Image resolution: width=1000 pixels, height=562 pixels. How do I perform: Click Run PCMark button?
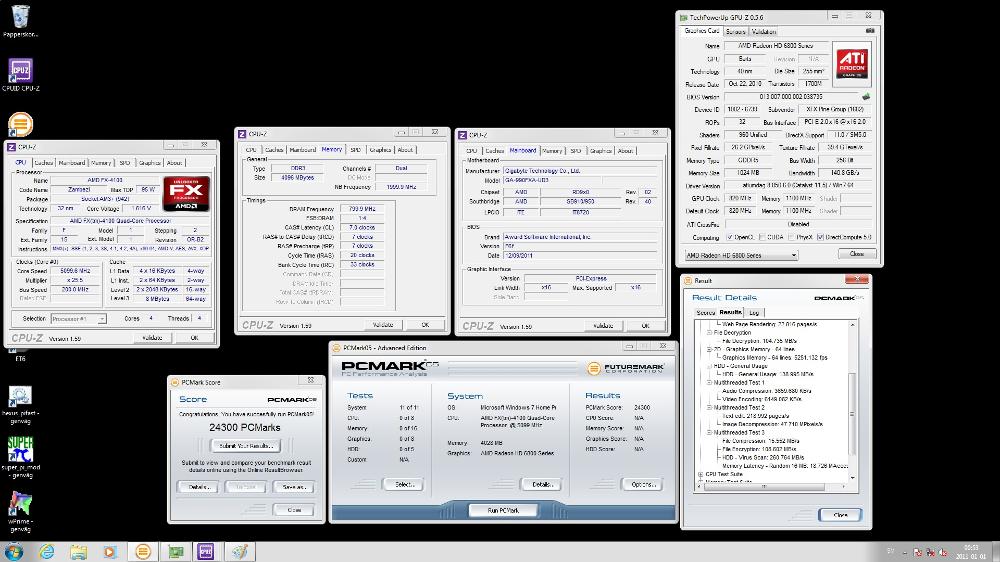tap(503, 510)
